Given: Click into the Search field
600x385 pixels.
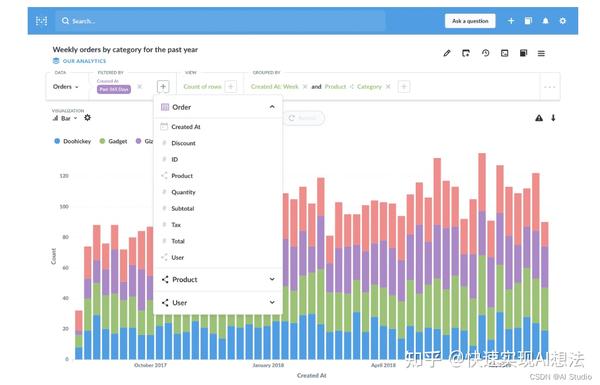Looking at the screenshot, I should (x=221, y=21).
